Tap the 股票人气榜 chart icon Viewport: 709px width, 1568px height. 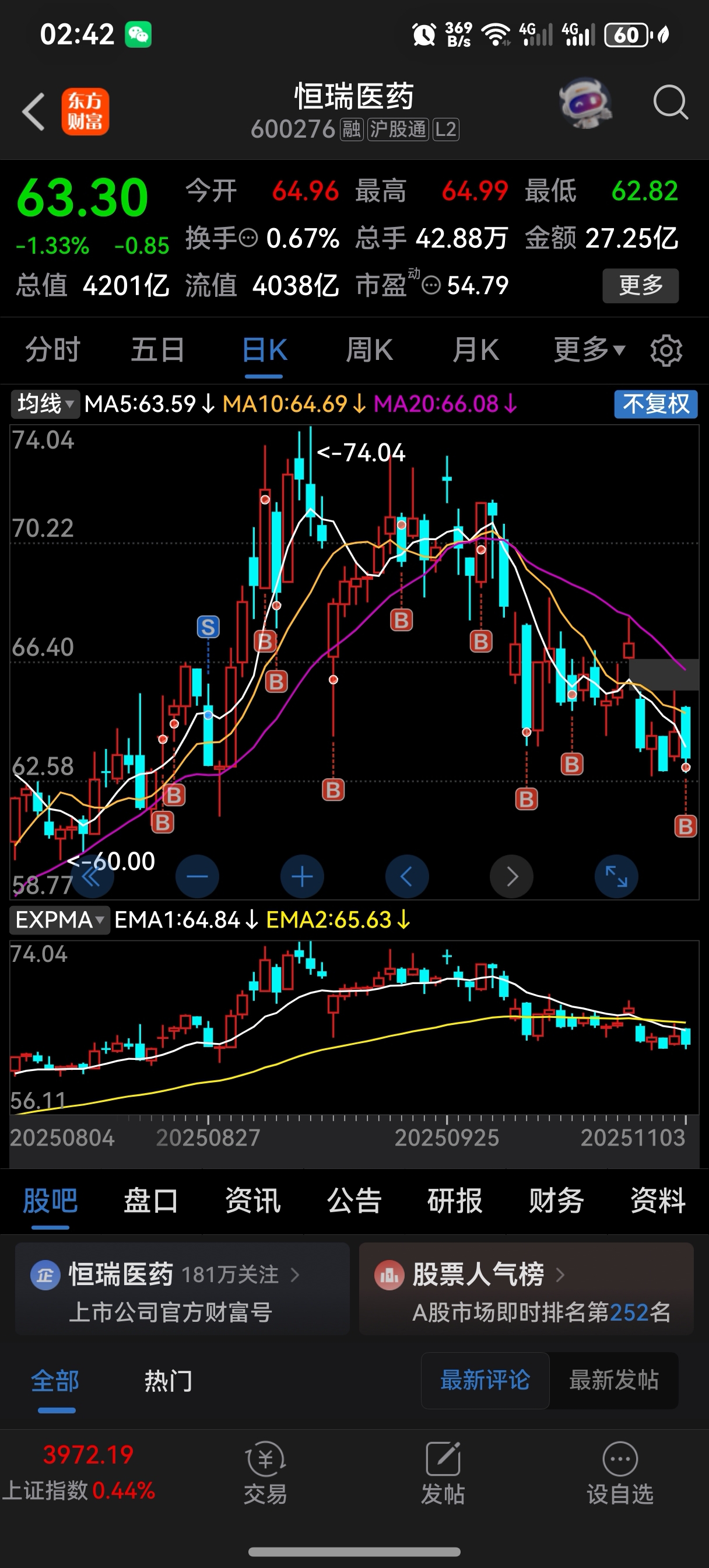tap(389, 1275)
